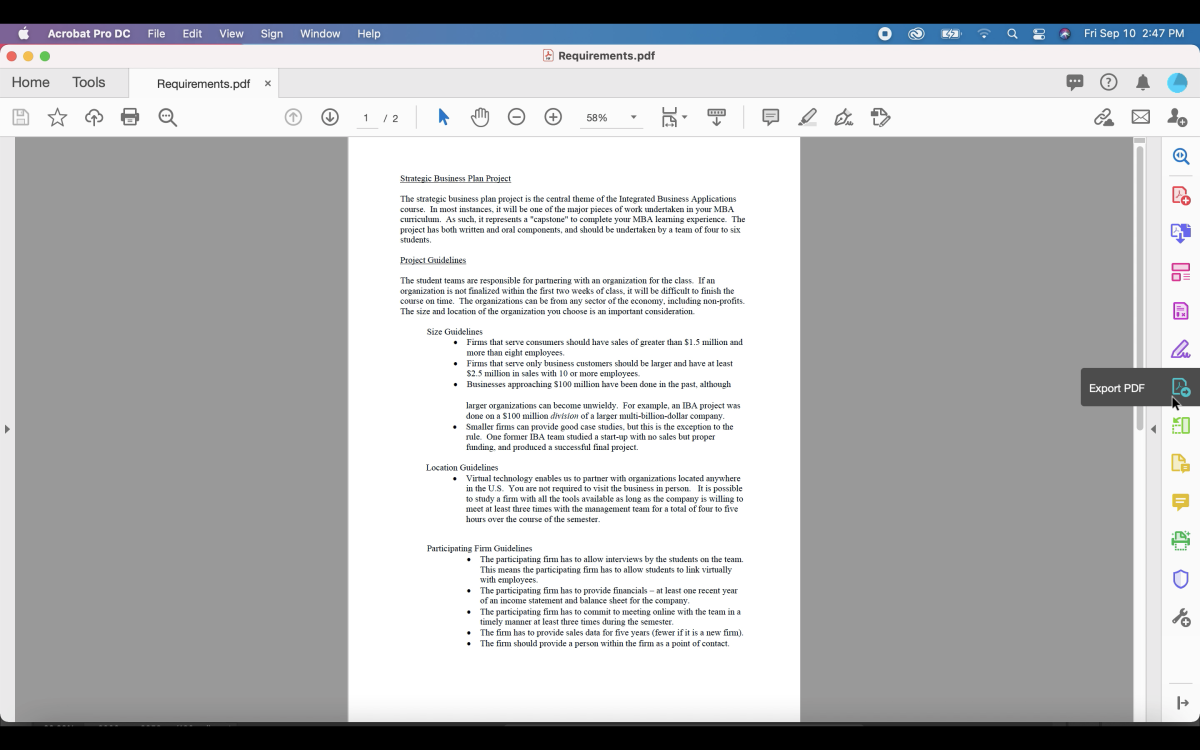1200x750 pixels.
Task: Open the page fit options dropdown
Action: (674, 118)
